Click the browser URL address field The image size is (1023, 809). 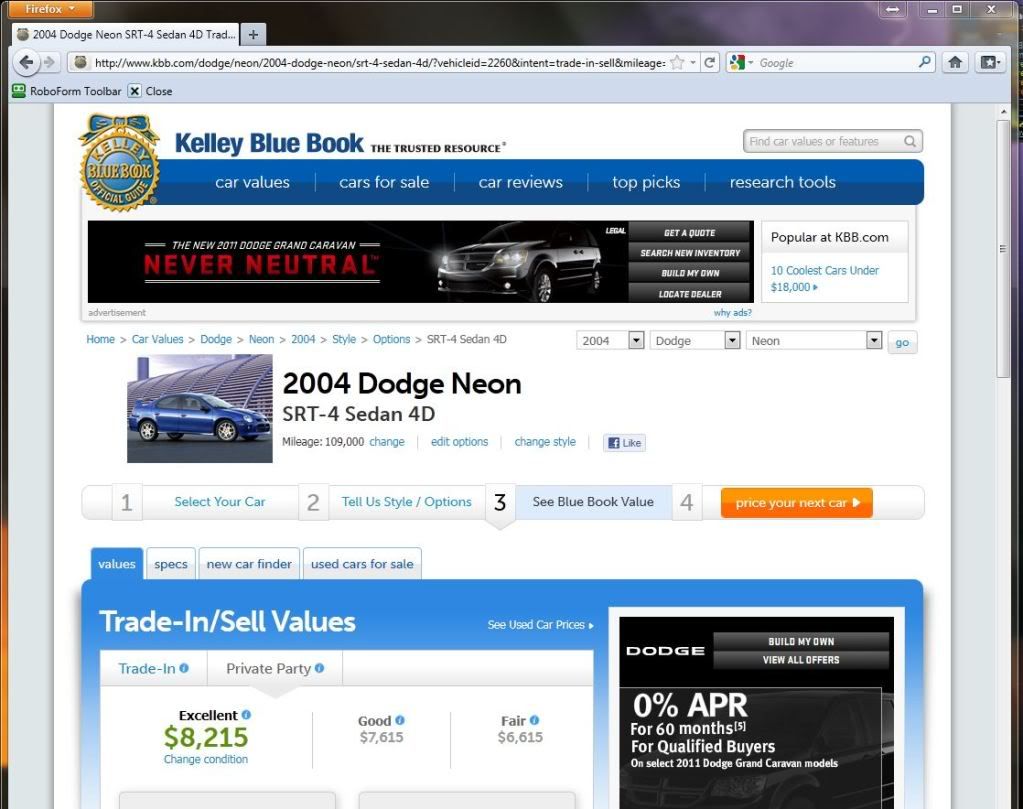click(380, 63)
